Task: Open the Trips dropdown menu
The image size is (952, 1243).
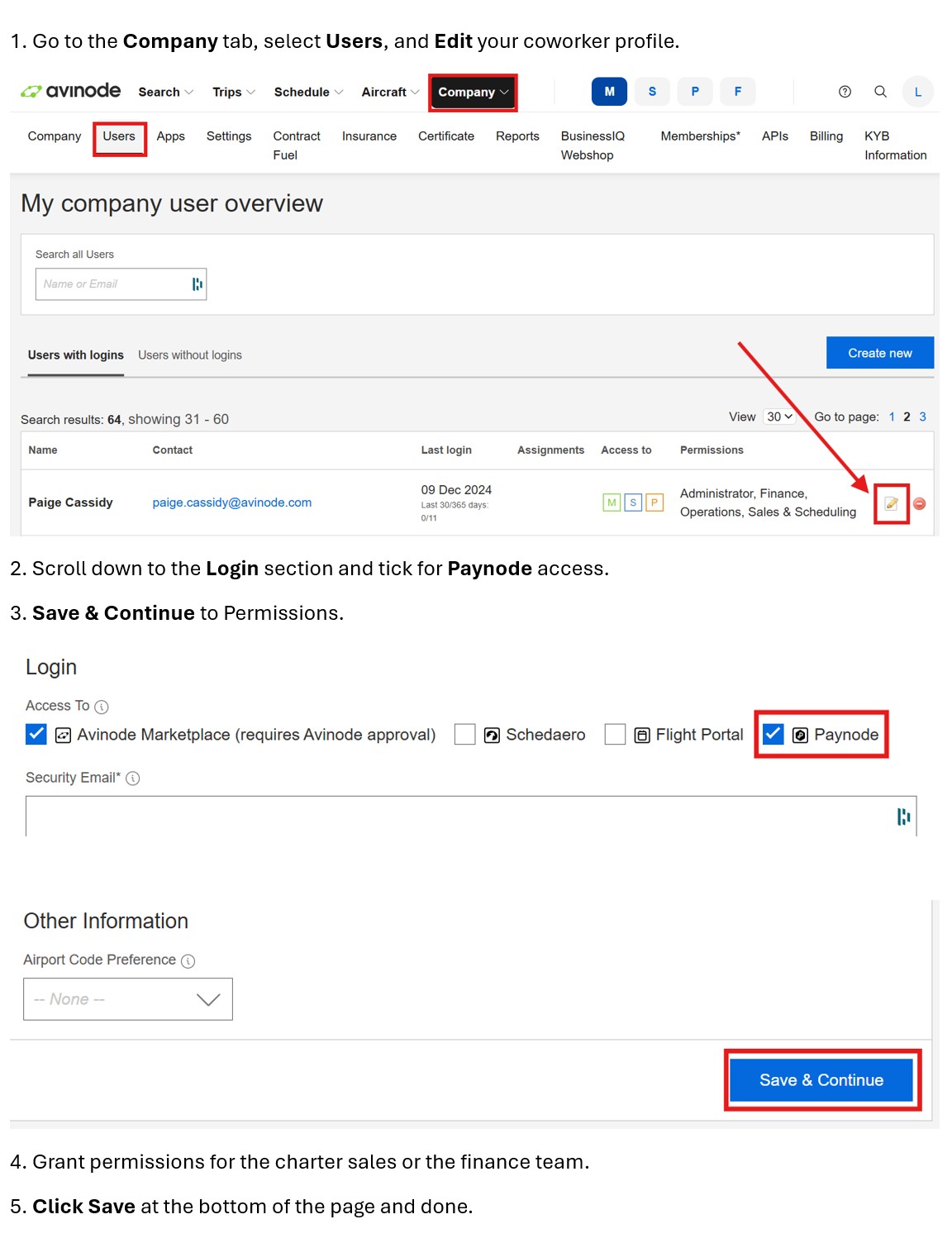Action: pos(234,92)
